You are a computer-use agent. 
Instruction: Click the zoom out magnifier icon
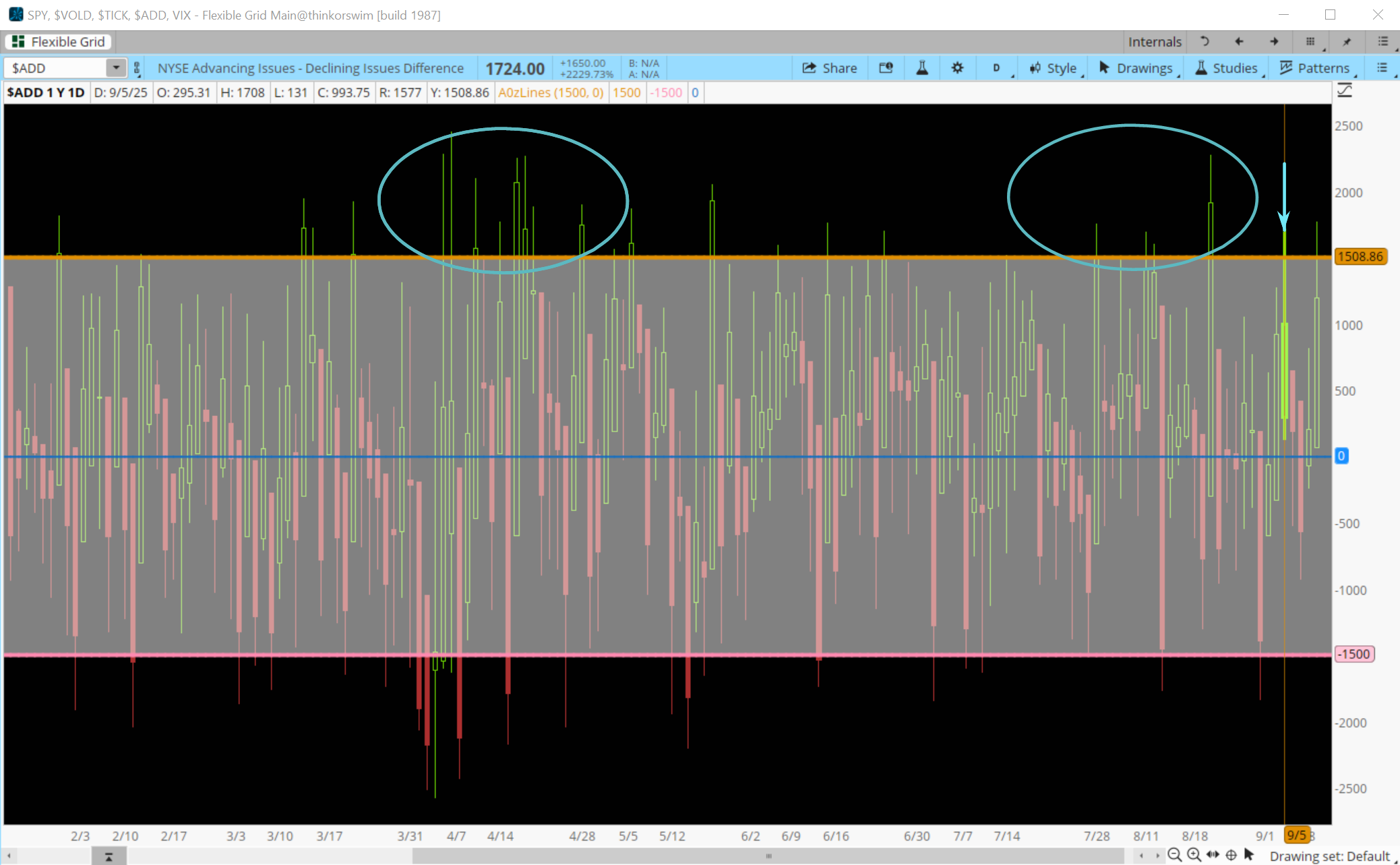click(x=1174, y=855)
